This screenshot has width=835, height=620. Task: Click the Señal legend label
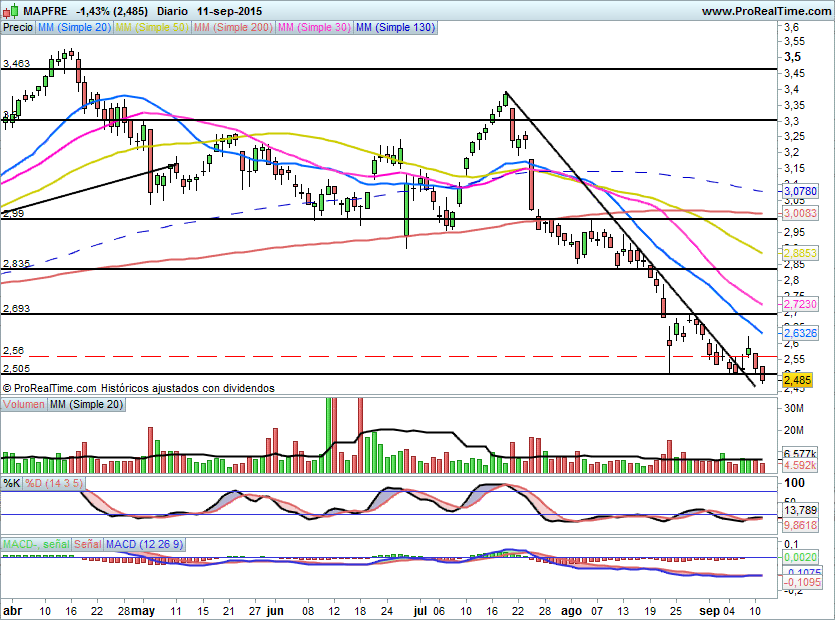(88, 544)
